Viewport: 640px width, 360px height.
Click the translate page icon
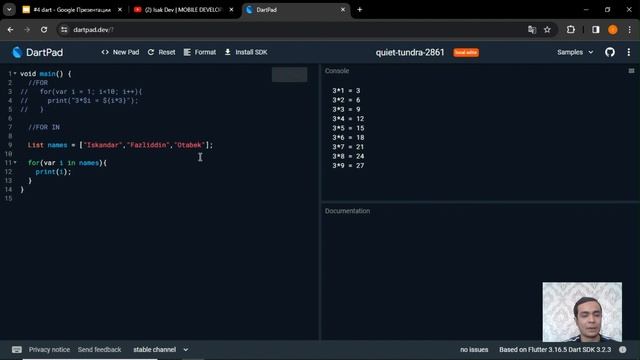click(x=531, y=30)
